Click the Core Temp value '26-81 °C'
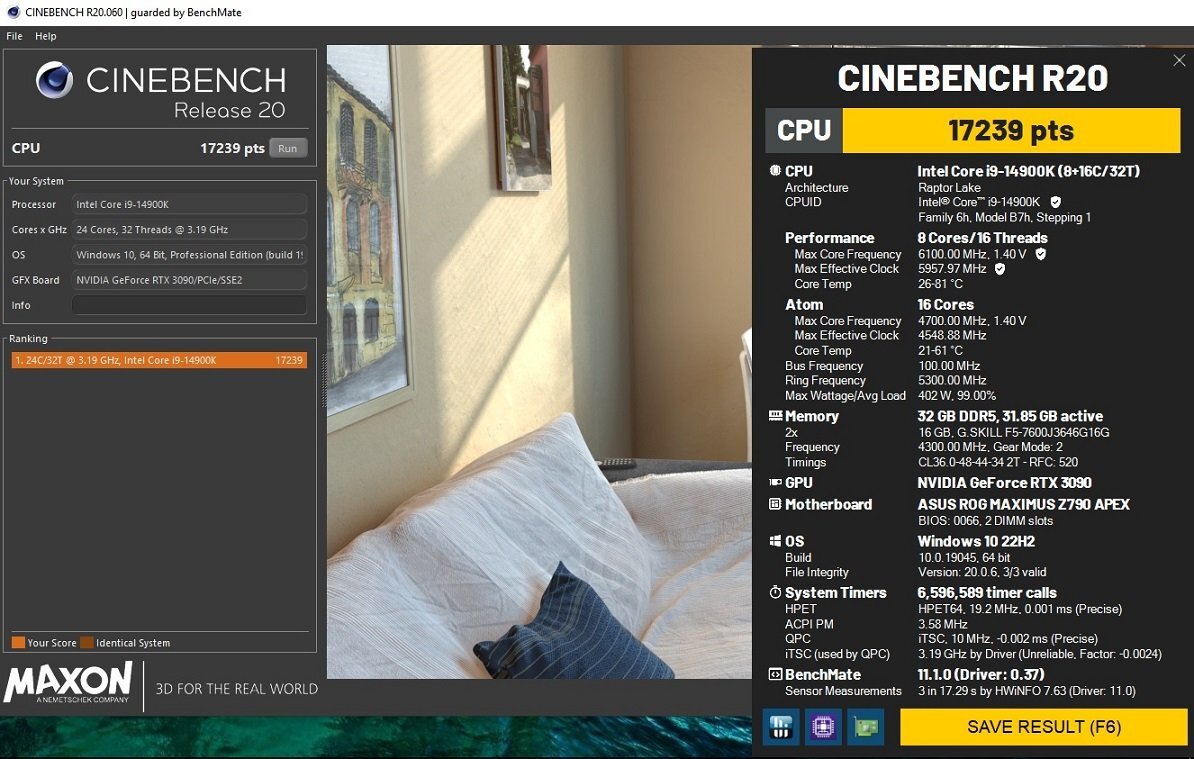 point(940,284)
